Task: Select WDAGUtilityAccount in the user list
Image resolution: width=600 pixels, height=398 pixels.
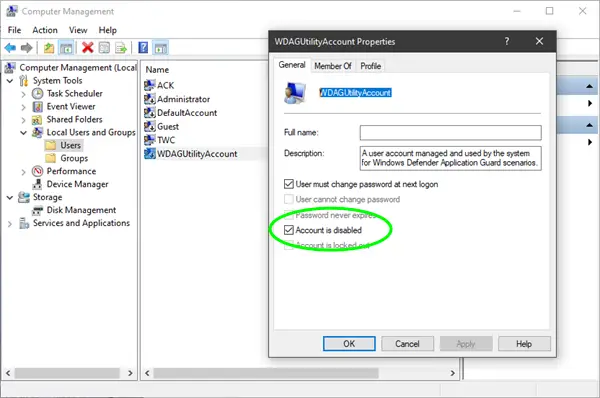Action: (x=197, y=154)
